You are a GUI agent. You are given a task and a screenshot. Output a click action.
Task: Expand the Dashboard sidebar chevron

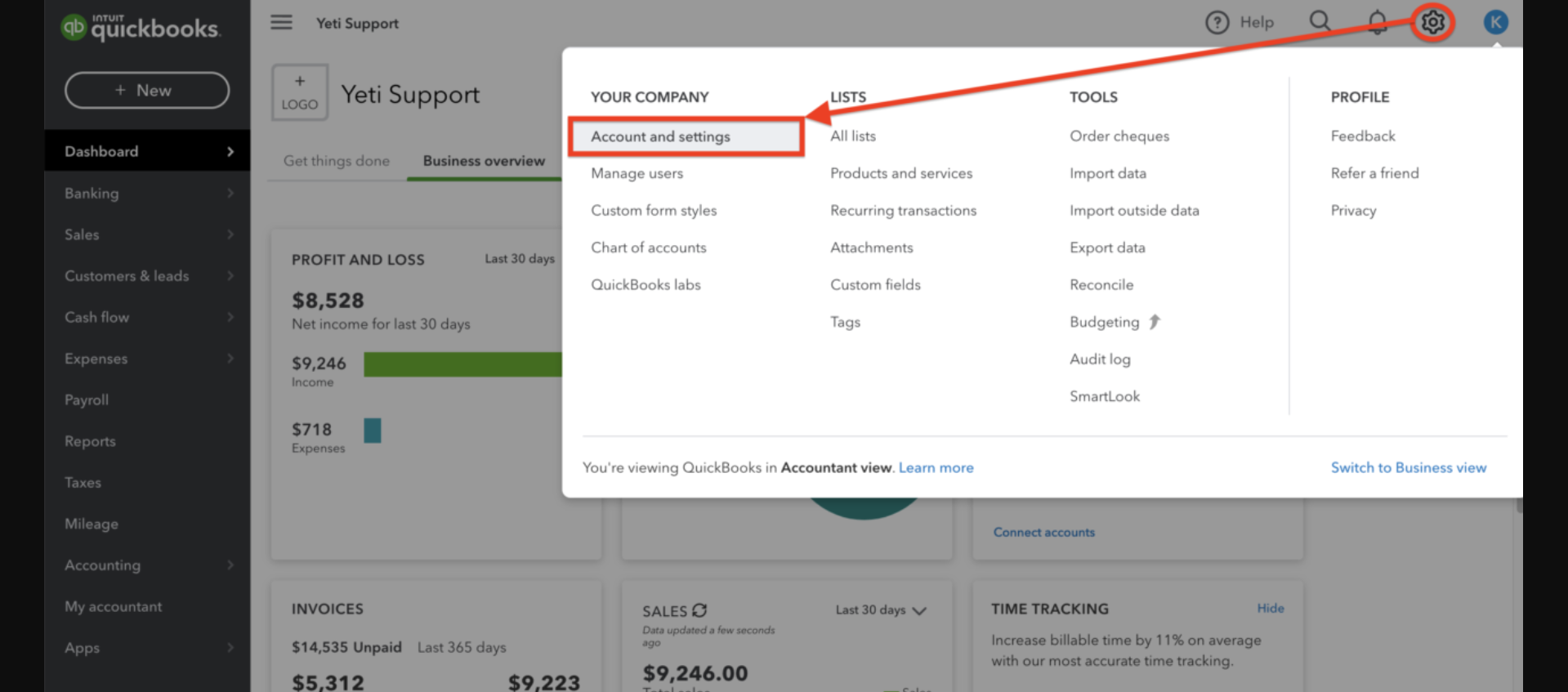(230, 151)
